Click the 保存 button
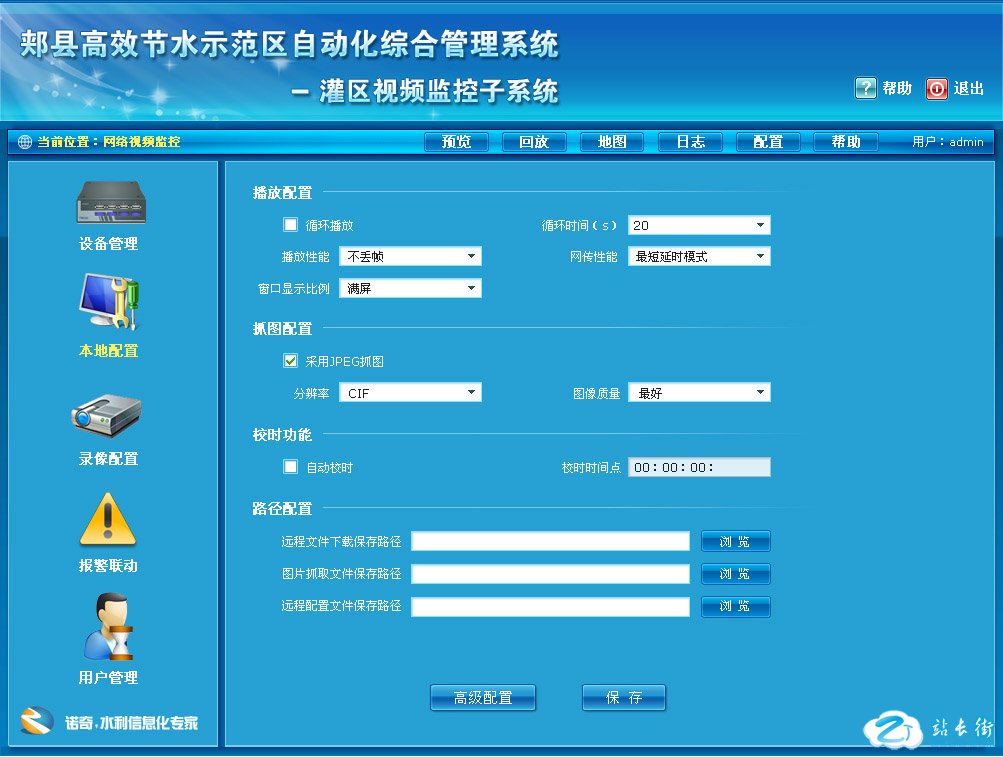 [x=623, y=698]
